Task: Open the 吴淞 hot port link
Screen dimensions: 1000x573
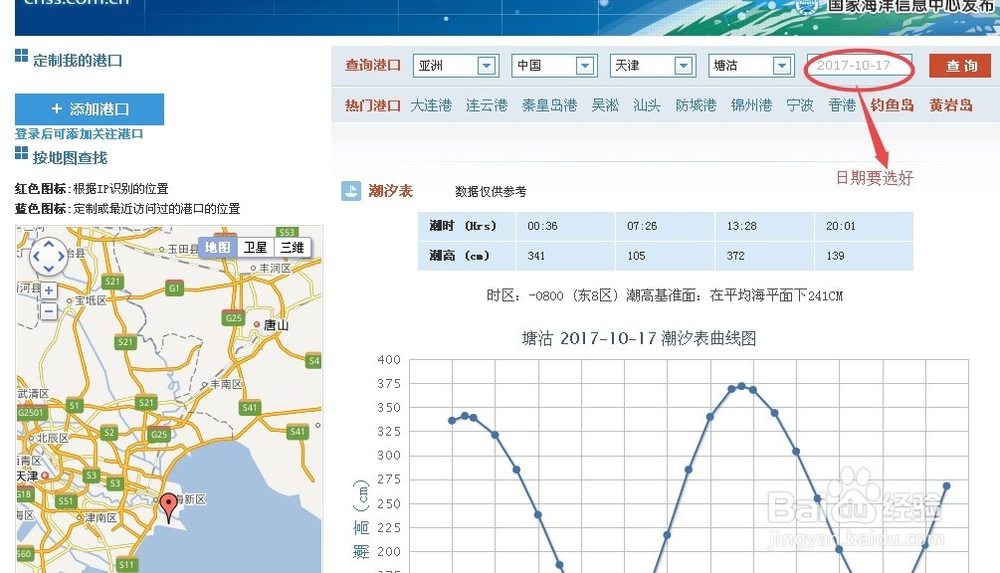Action: click(x=605, y=105)
